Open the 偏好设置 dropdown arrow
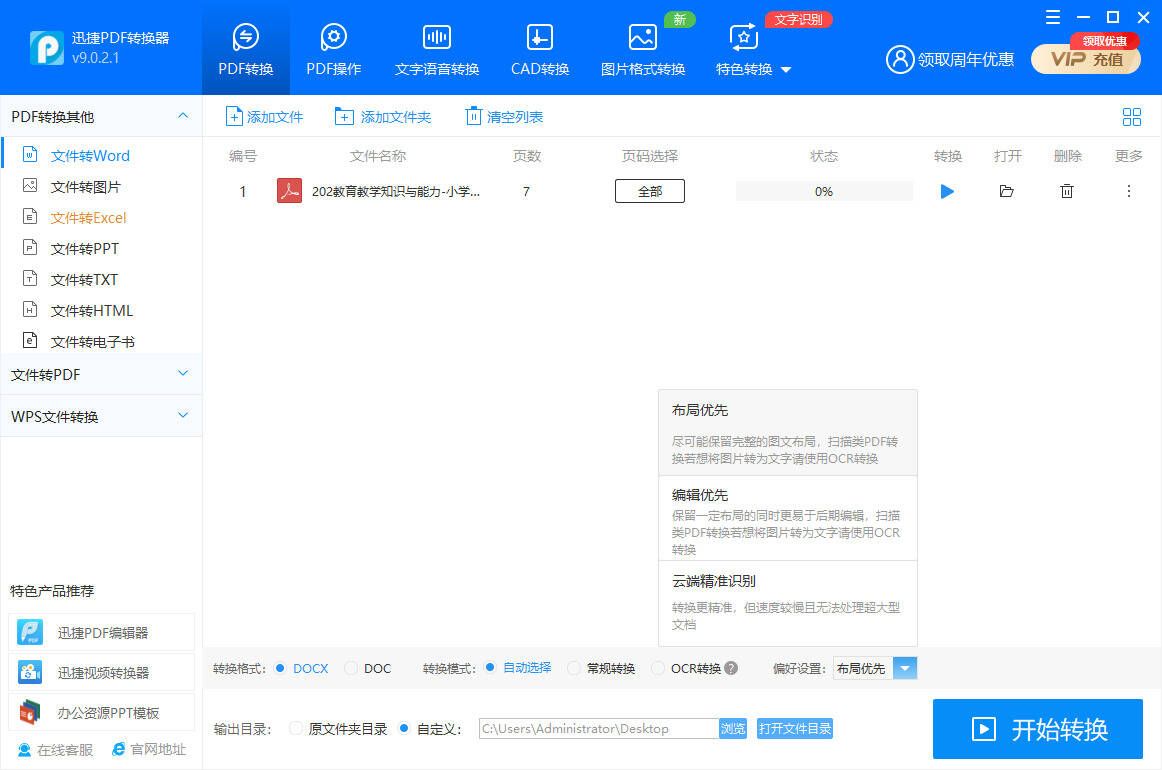The height and width of the screenshot is (770, 1162). tap(905, 668)
